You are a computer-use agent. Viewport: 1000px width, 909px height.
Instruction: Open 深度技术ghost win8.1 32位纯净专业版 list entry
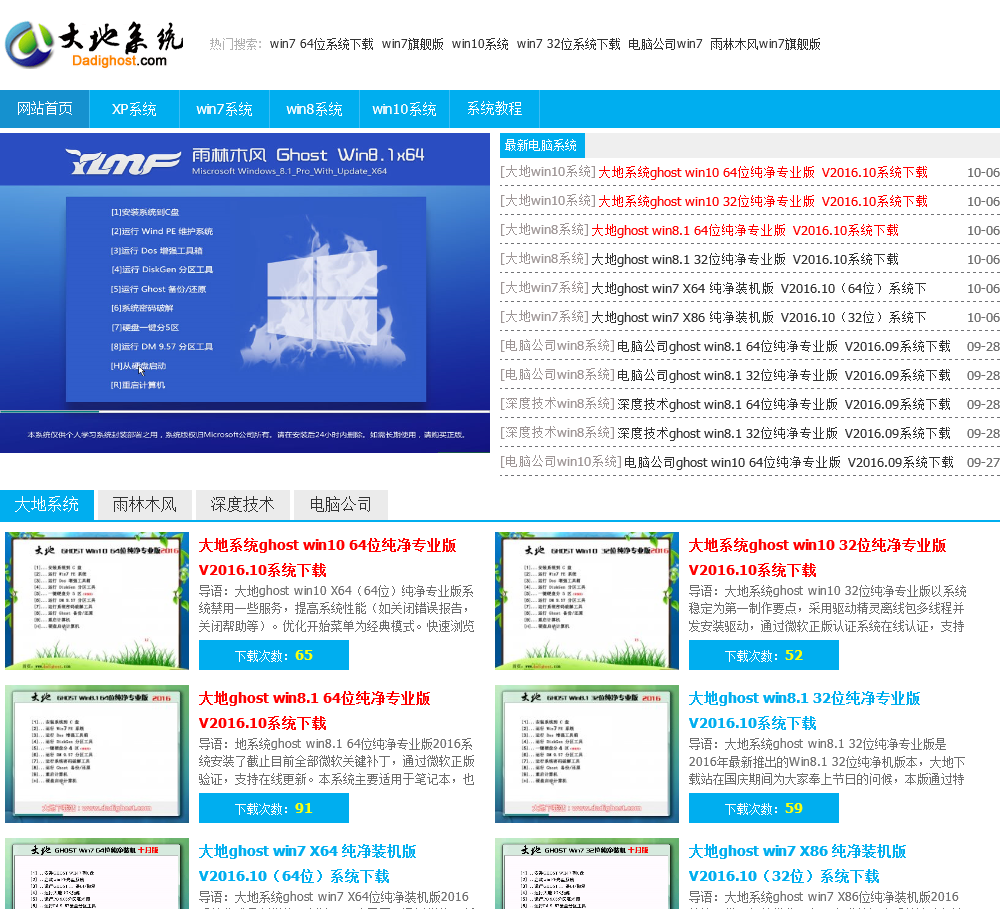783,433
